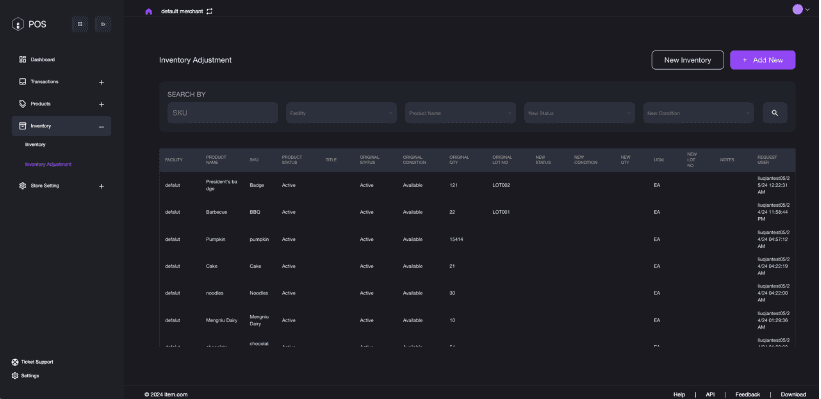Click the Barbecue product name cell
Viewport: 821px width, 399px height.
coord(216,212)
